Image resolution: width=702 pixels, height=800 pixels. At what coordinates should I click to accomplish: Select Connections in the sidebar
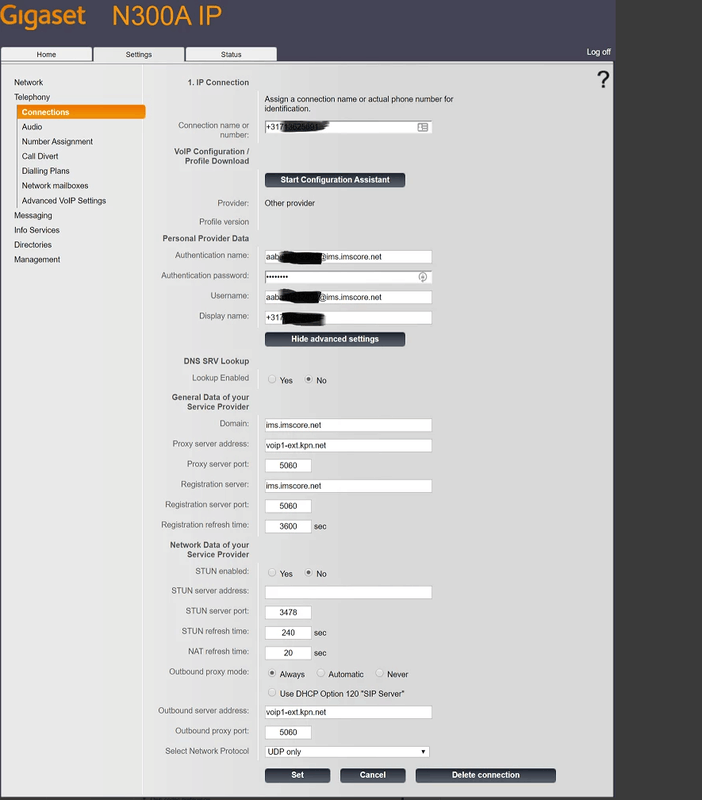[81, 112]
